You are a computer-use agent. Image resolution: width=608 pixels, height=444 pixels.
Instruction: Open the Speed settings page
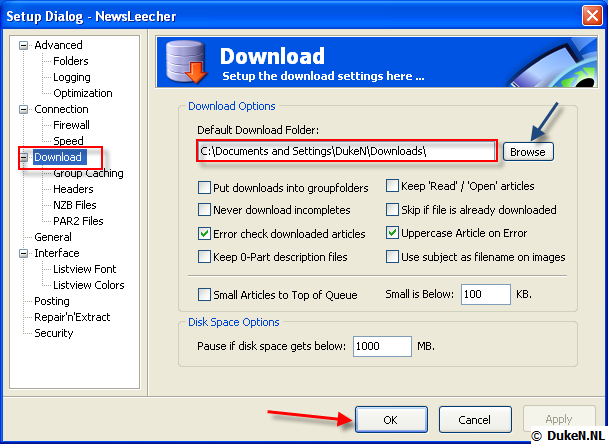point(68,141)
